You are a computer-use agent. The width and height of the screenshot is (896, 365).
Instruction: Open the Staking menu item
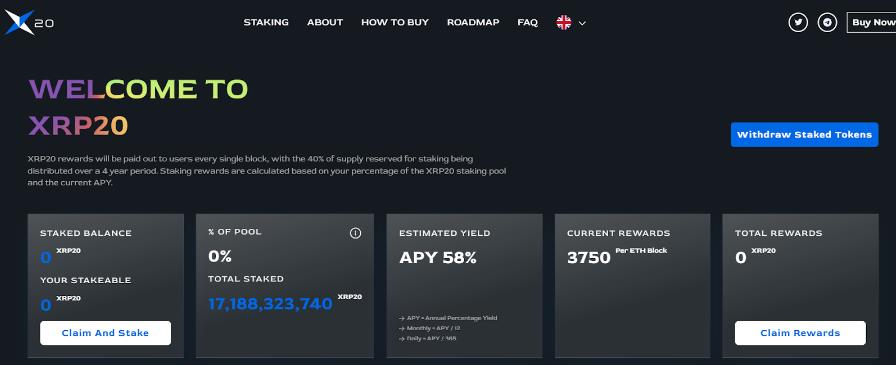click(x=266, y=22)
